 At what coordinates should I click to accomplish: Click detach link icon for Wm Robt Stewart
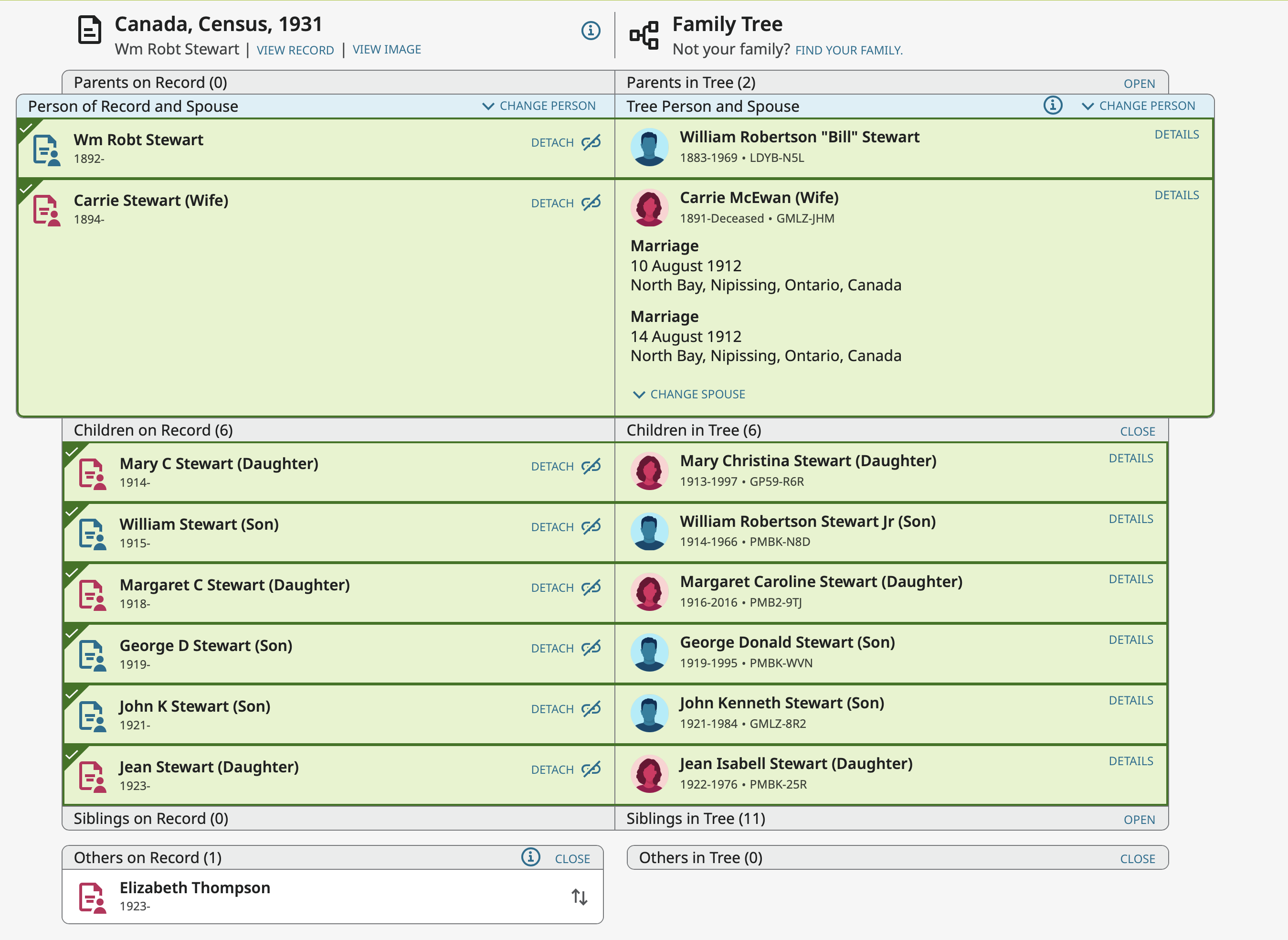591,142
